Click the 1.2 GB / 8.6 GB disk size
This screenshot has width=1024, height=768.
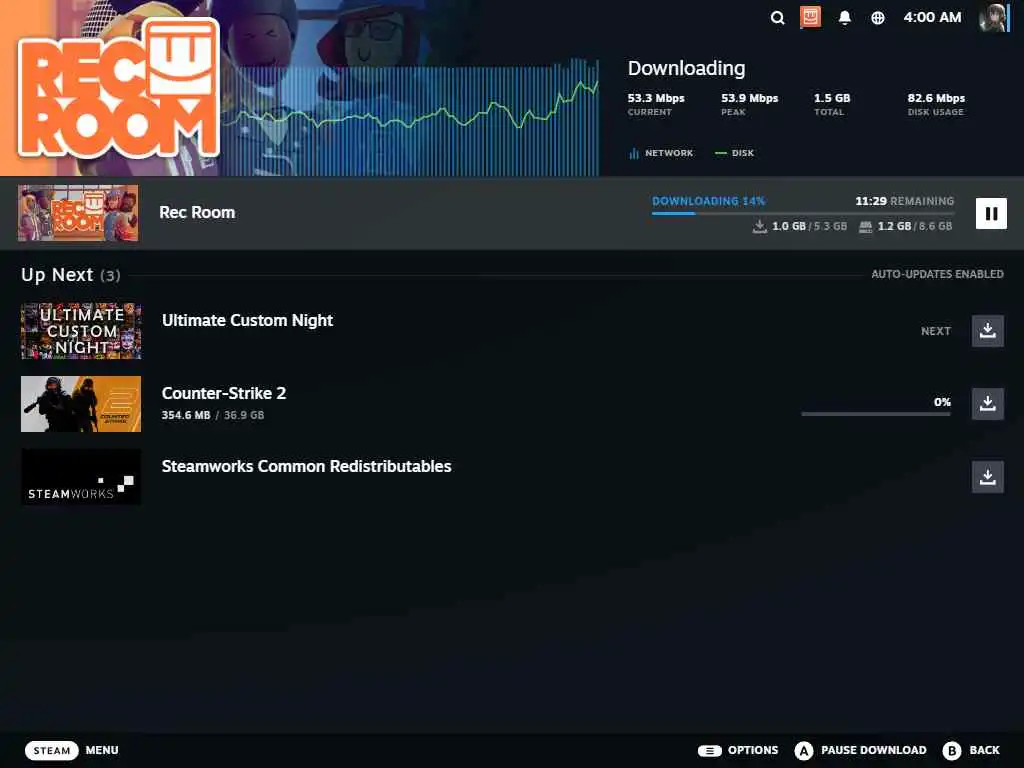pos(906,226)
